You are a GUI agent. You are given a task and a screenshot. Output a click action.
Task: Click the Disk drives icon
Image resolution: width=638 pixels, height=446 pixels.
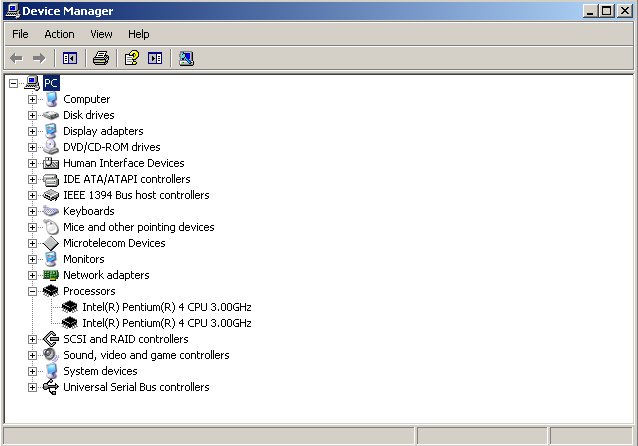(x=51, y=115)
